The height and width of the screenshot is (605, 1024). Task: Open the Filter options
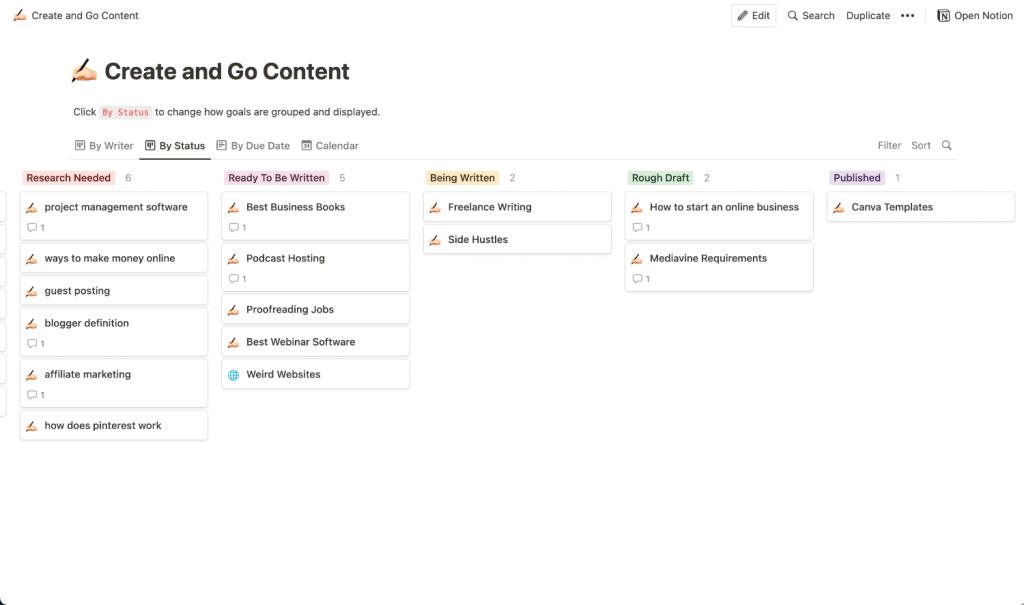(888, 145)
